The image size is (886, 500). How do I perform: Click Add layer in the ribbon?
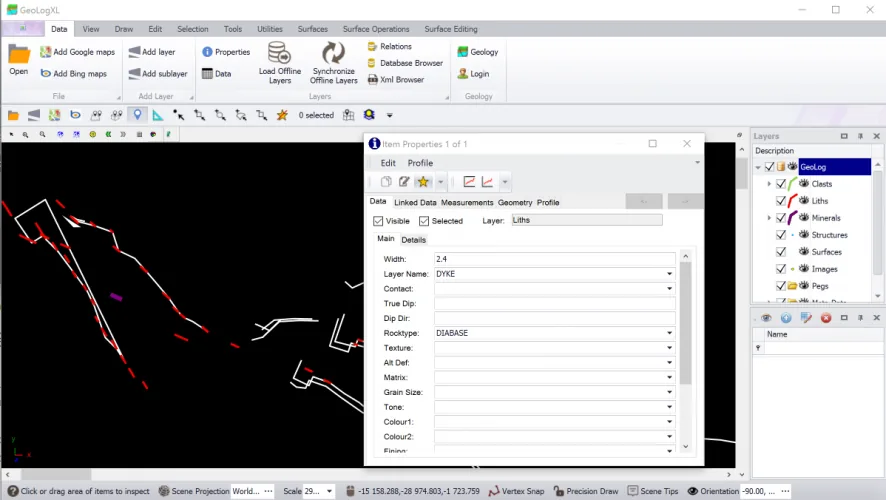point(152,52)
